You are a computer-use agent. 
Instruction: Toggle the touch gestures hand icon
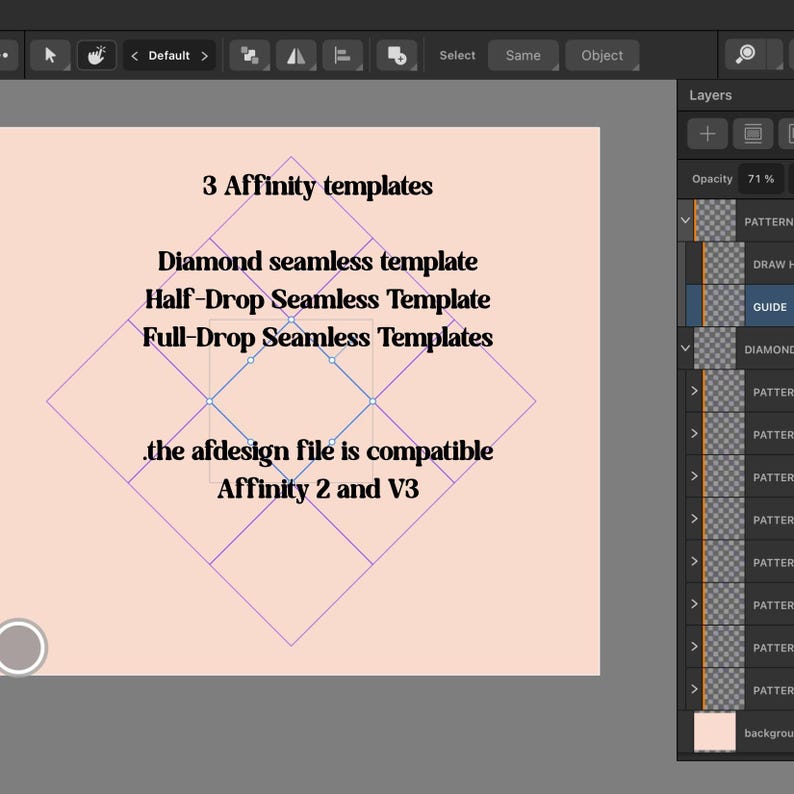tap(96, 55)
